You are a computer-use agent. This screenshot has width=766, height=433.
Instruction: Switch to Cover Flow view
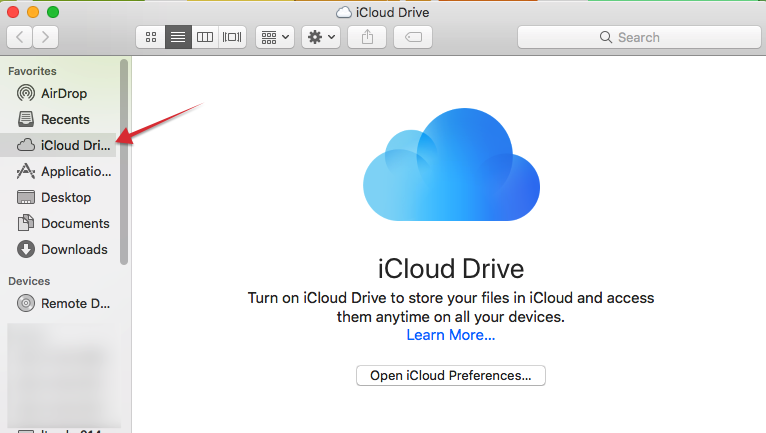point(232,37)
